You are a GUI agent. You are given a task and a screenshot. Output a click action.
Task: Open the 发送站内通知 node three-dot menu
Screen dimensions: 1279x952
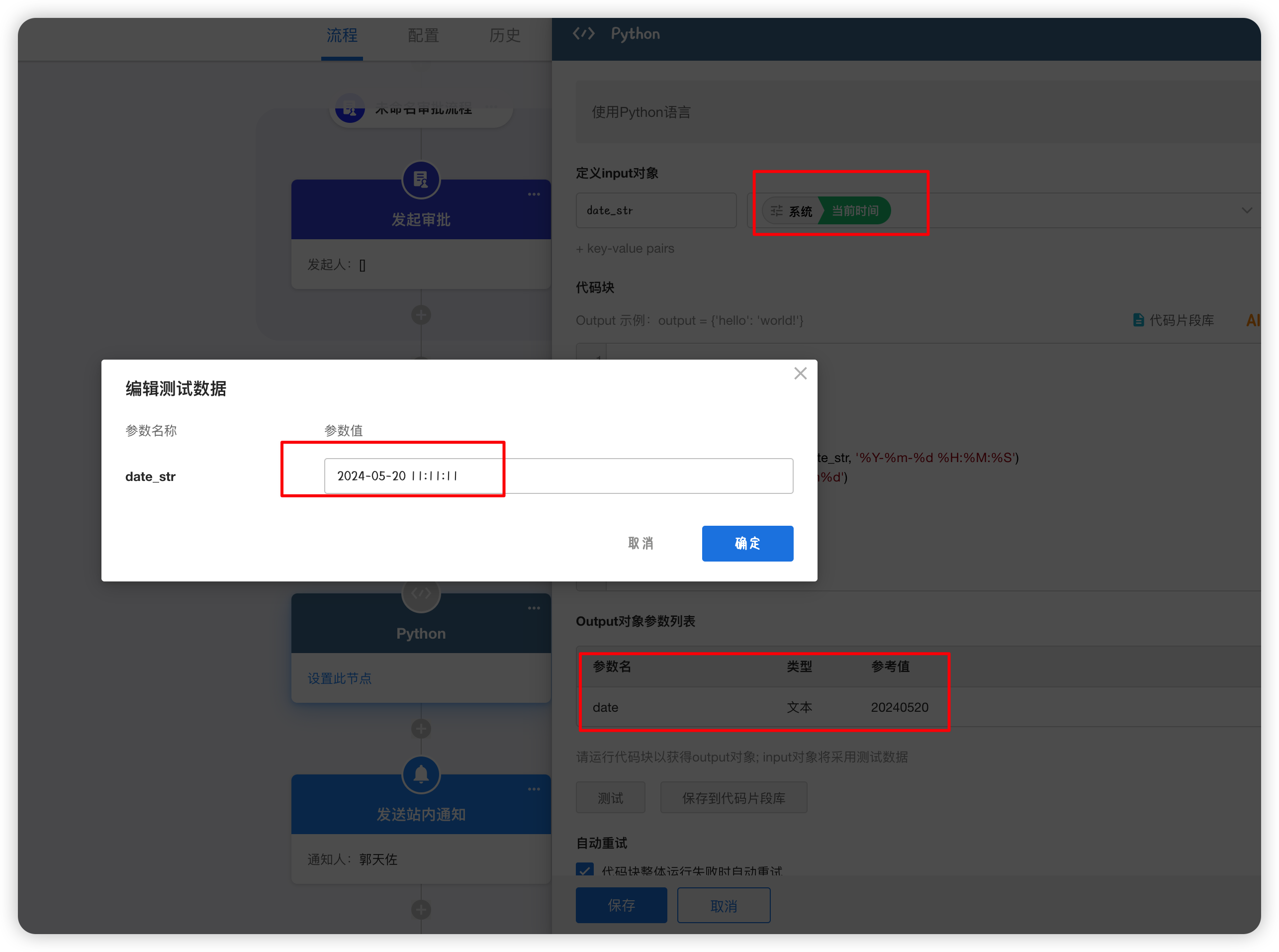(x=534, y=789)
